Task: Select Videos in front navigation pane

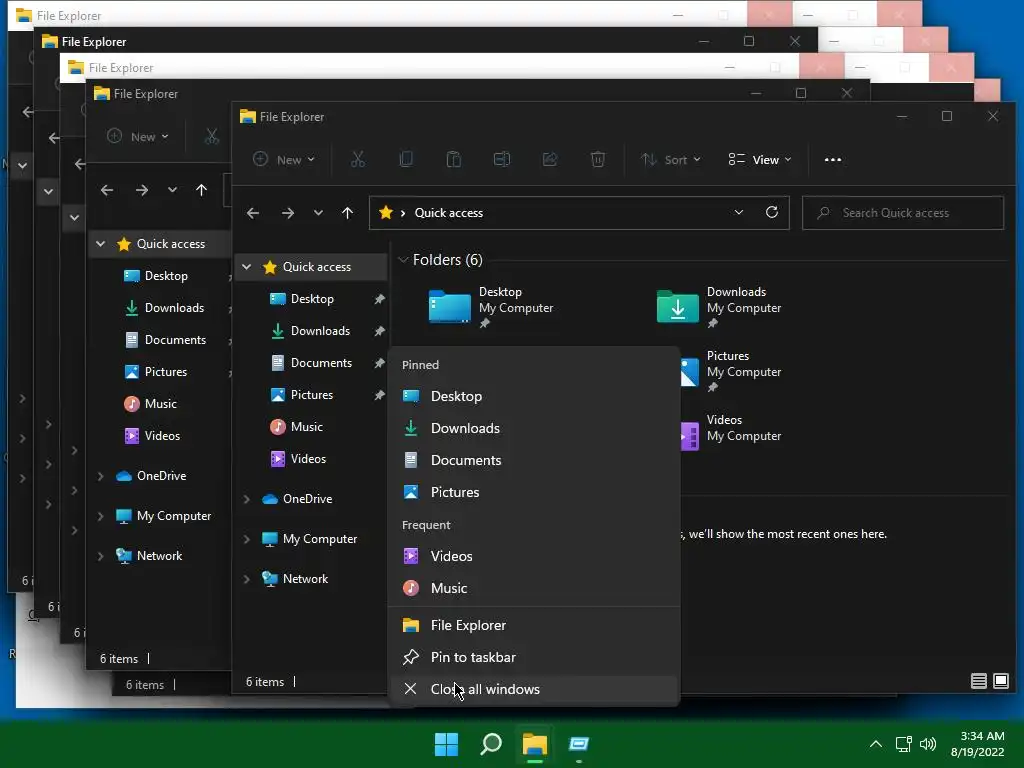Action: click(x=308, y=459)
